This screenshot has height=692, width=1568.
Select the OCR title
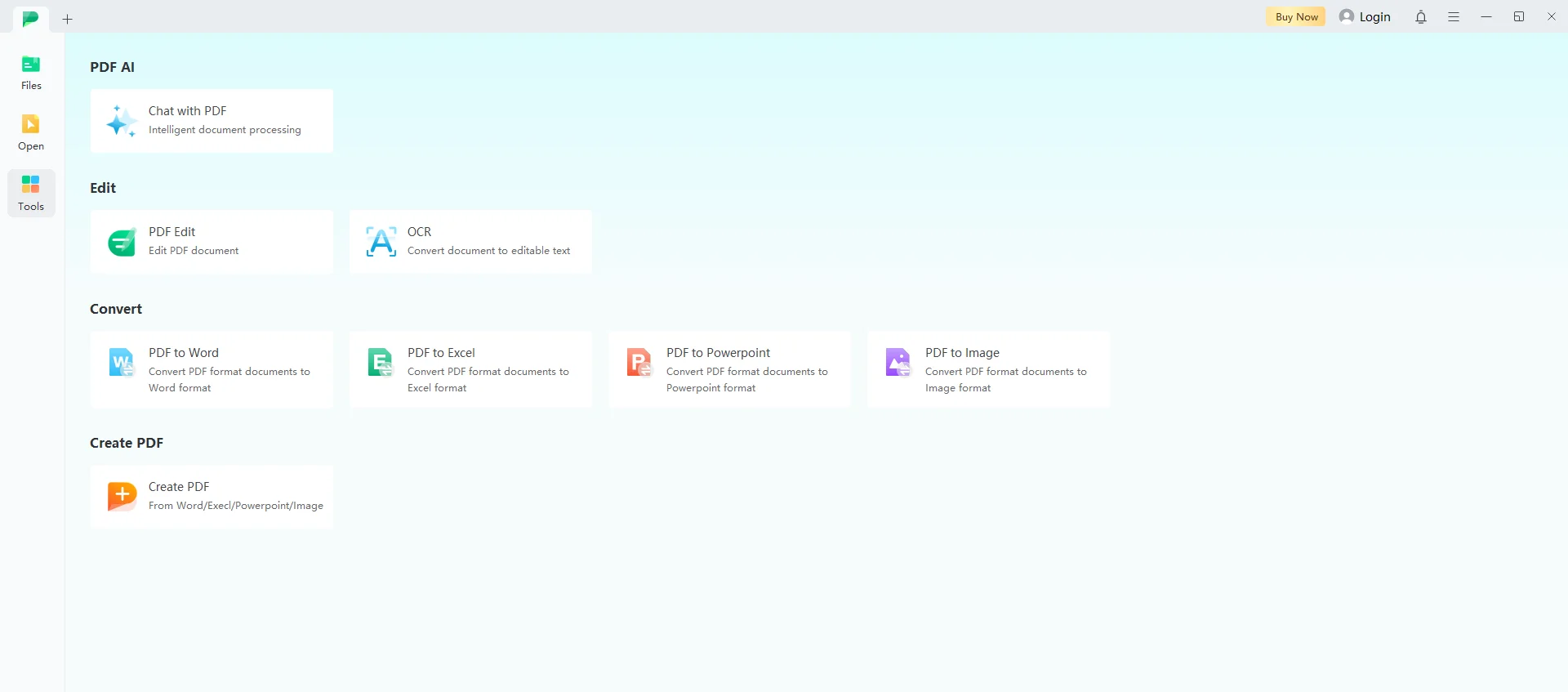tap(420, 232)
